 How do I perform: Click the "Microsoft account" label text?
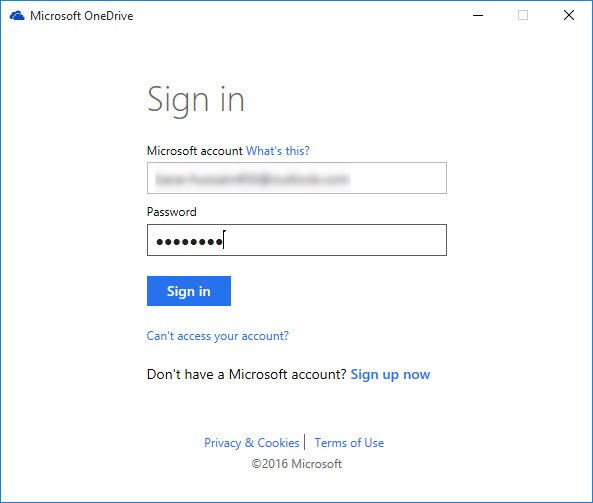[195, 151]
